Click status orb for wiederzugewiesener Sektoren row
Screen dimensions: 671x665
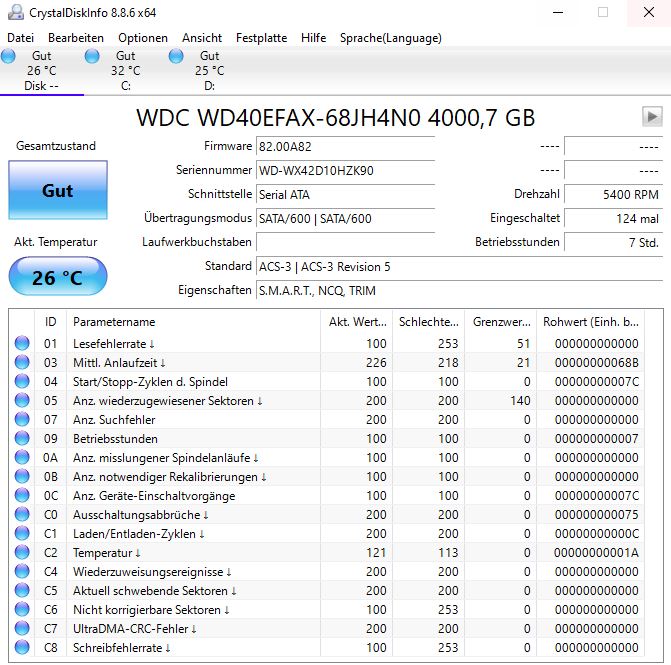(x=22, y=400)
